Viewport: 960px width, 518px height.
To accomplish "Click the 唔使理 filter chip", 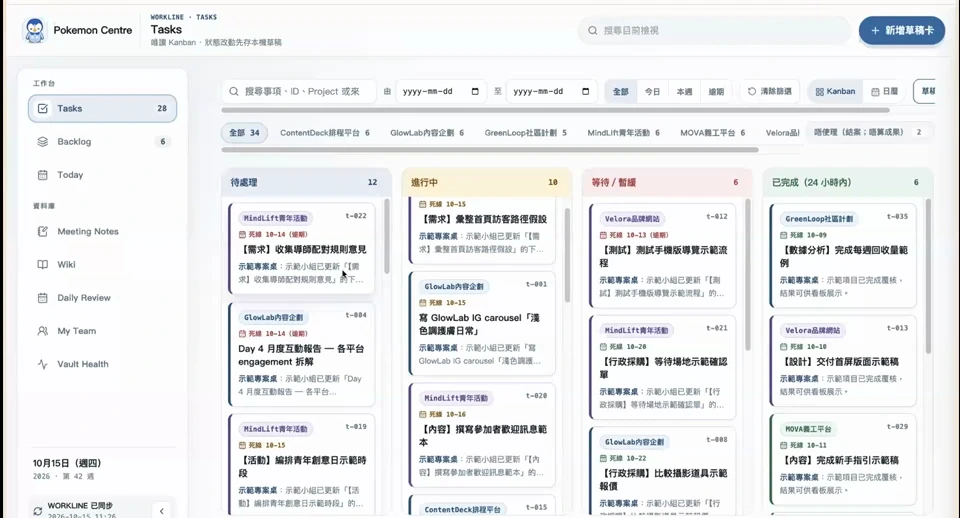I will tap(868, 132).
